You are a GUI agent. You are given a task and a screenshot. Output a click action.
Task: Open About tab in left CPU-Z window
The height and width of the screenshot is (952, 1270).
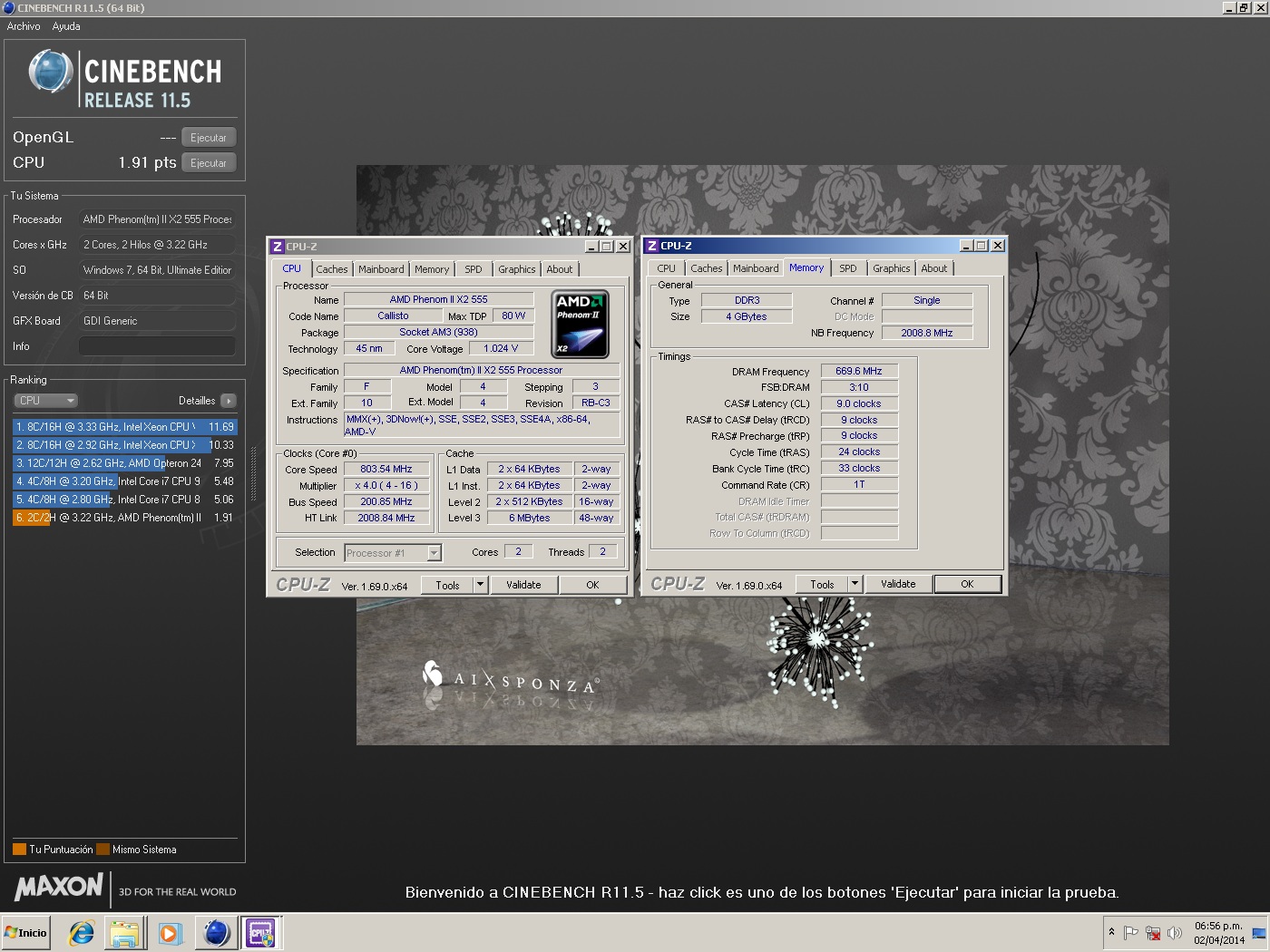click(560, 269)
